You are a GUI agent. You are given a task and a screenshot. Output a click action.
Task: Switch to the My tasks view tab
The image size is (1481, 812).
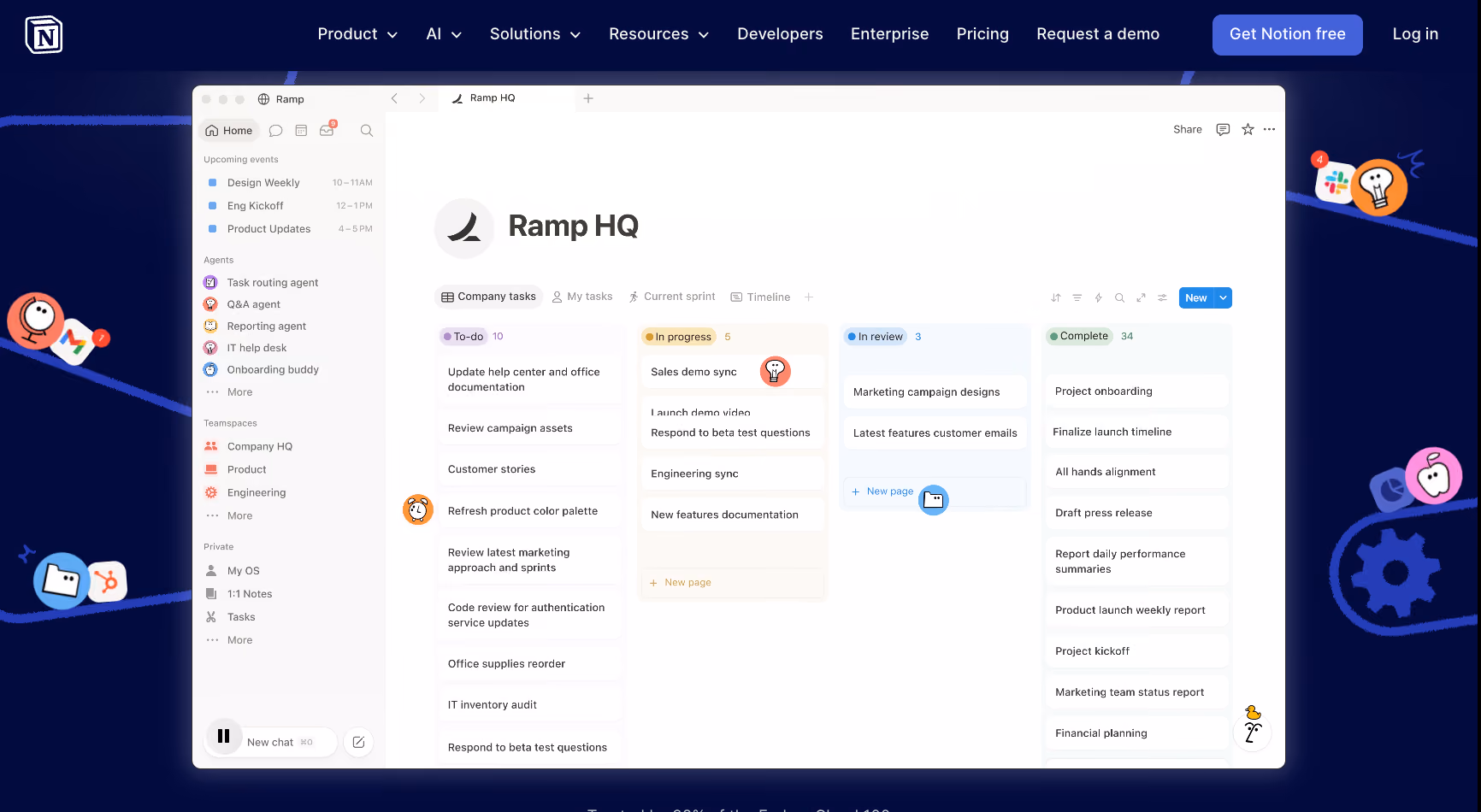pyautogui.click(x=582, y=297)
